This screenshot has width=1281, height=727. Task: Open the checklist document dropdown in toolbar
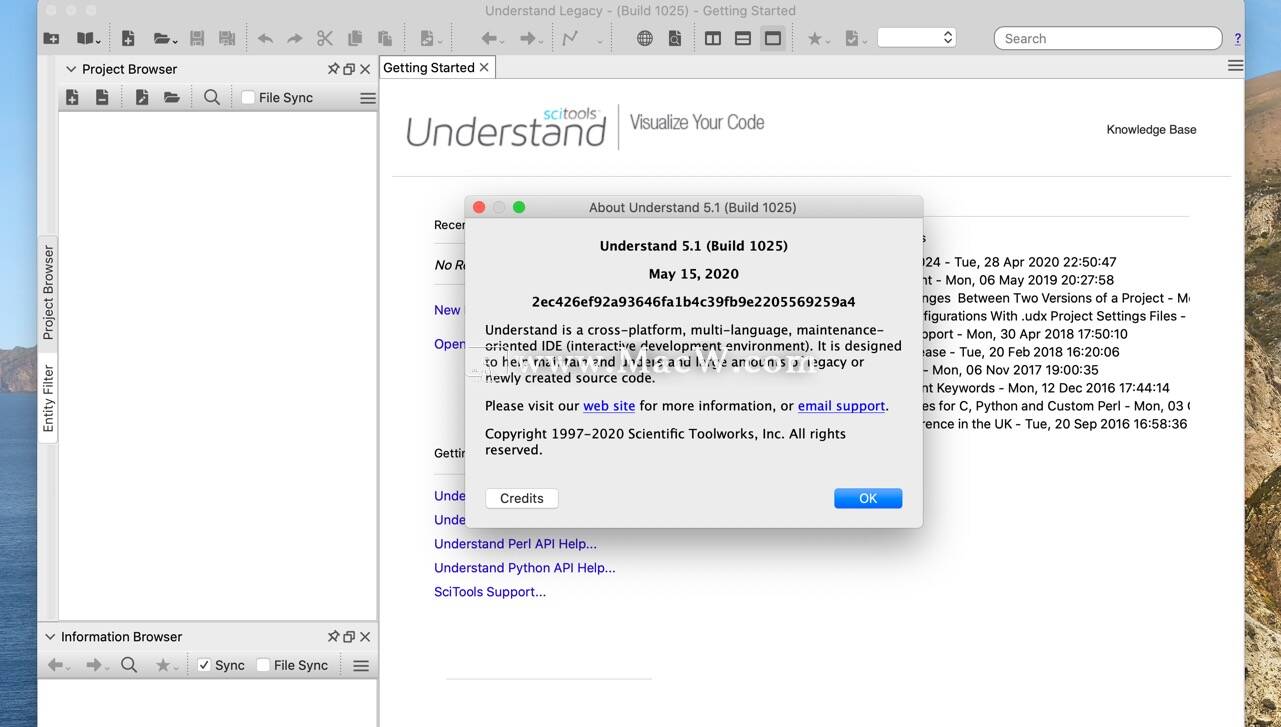click(856, 38)
